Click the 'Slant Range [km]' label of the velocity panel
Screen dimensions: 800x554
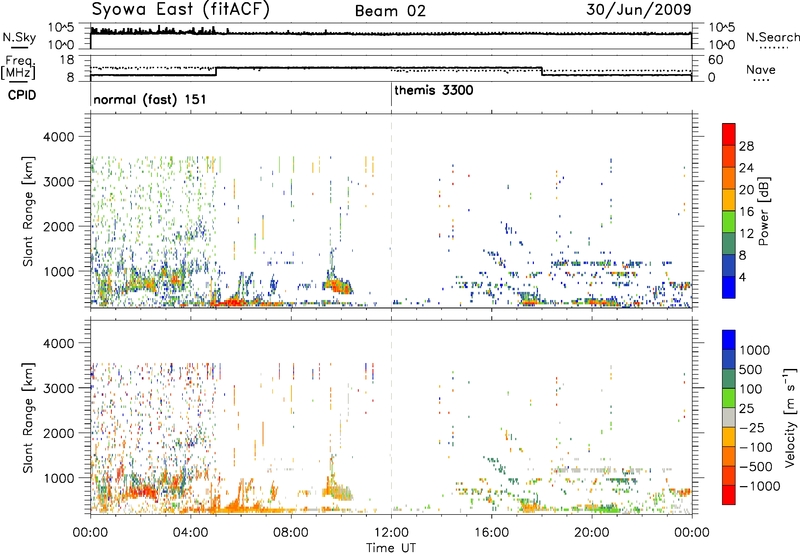click(x=28, y=418)
